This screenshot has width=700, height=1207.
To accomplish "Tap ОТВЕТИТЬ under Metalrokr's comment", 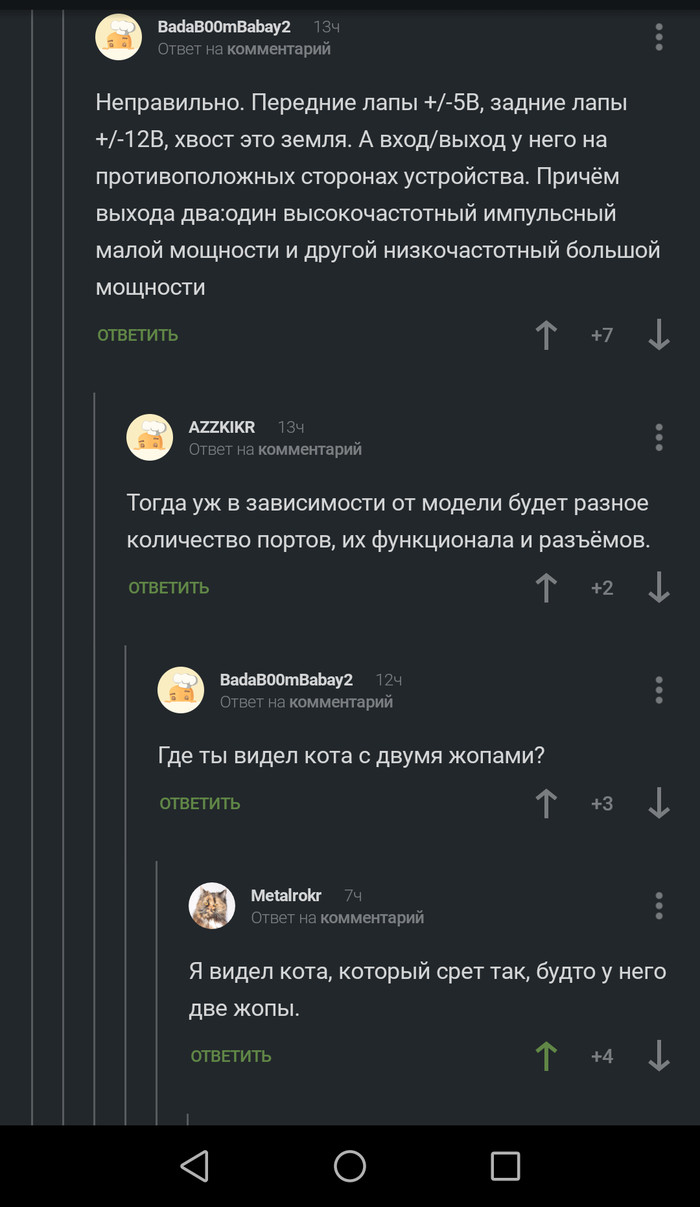I will click(231, 1055).
